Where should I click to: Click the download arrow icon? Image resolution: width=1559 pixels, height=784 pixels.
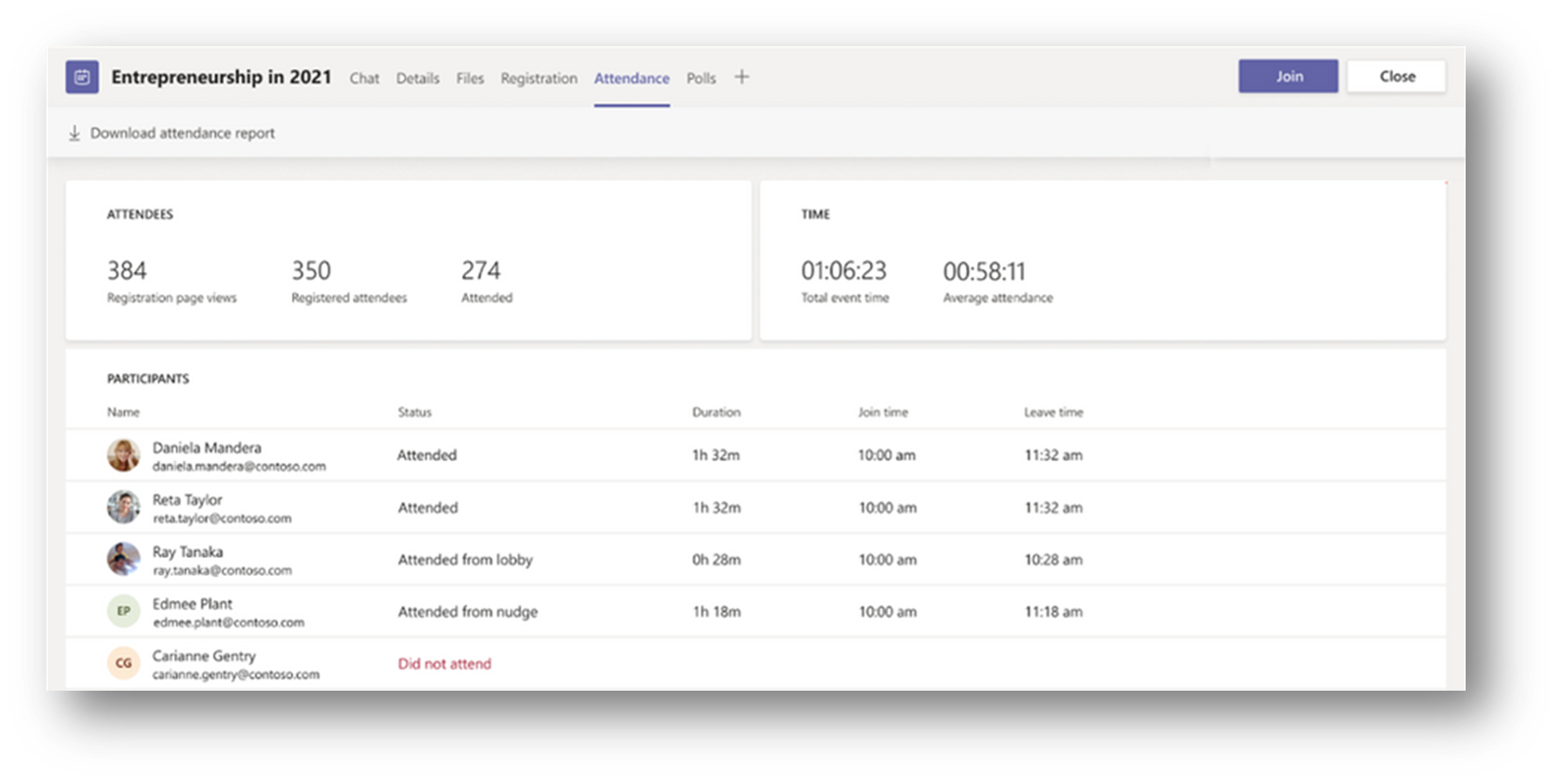pyautogui.click(x=74, y=133)
